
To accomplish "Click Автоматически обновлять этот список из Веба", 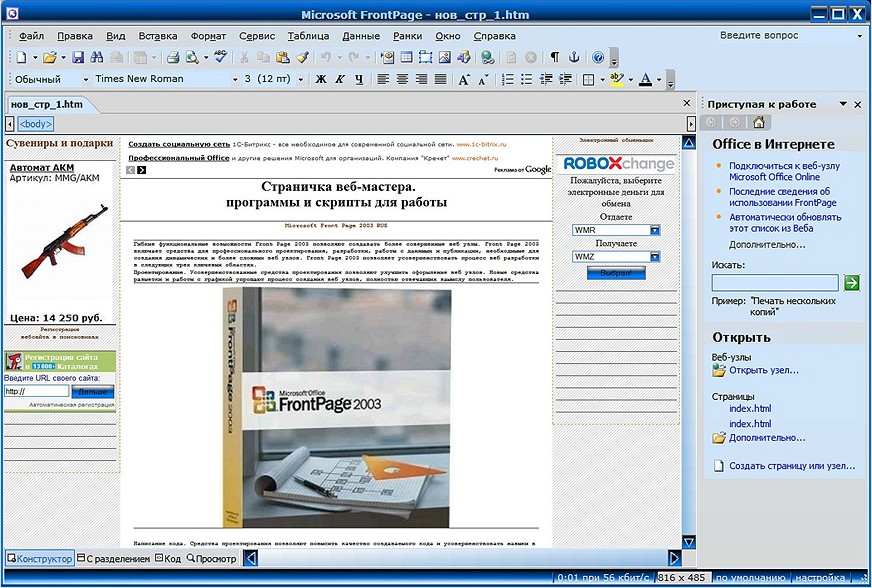I will (x=785, y=223).
